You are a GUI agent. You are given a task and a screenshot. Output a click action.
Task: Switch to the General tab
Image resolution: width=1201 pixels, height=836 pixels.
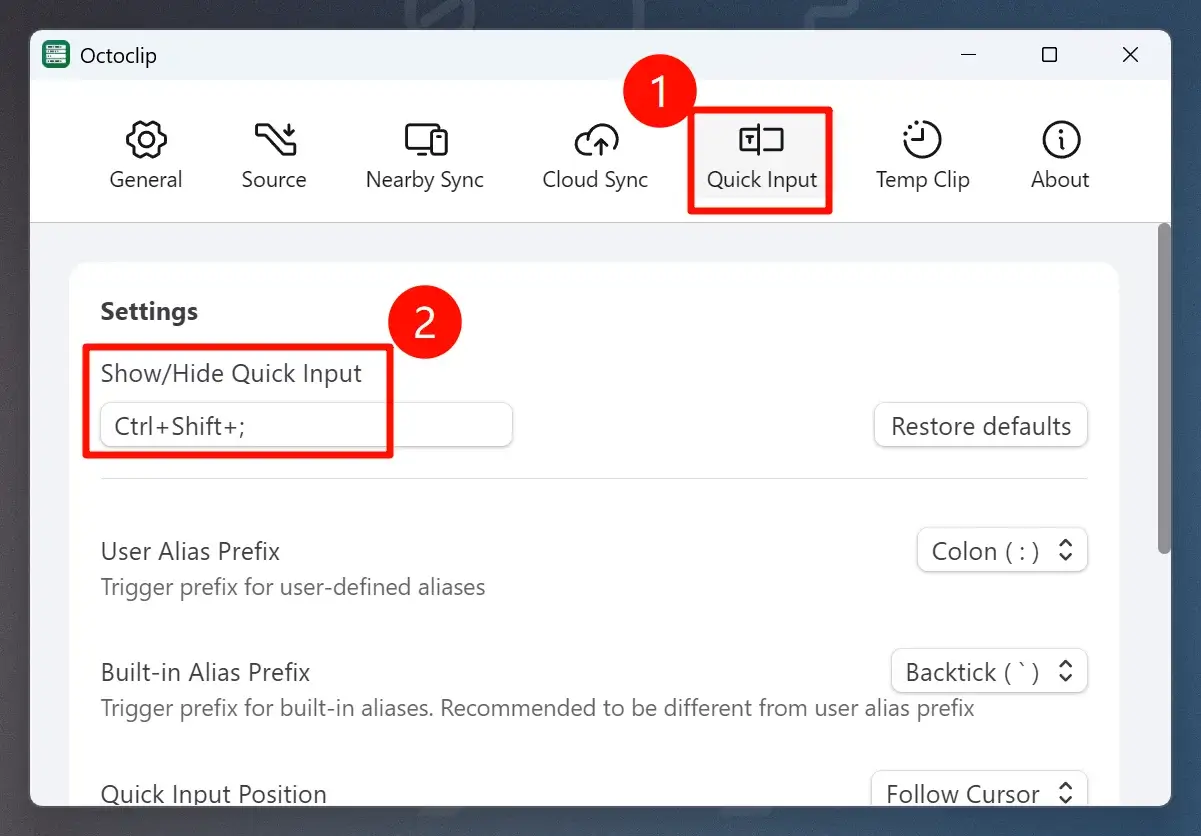(146, 155)
